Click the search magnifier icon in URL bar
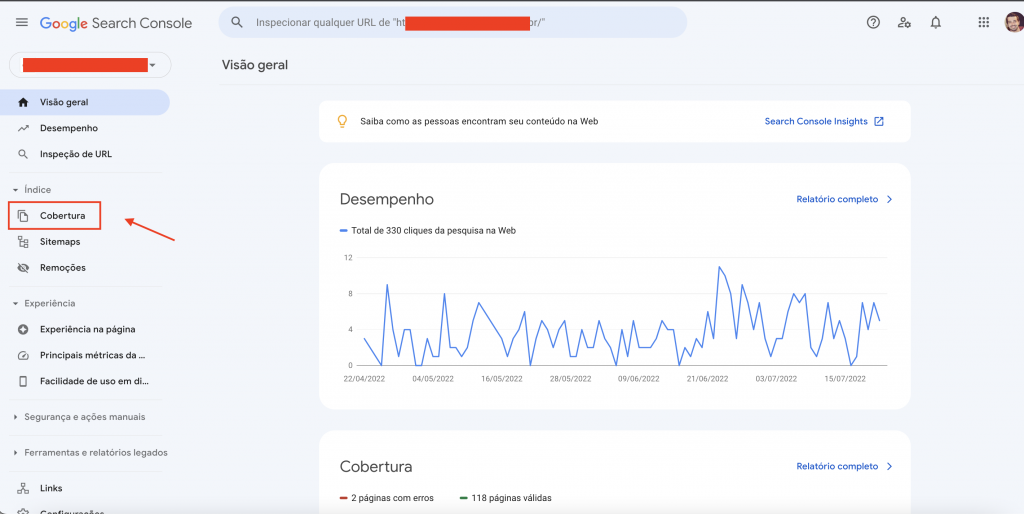This screenshot has width=1024, height=514. [237, 22]
